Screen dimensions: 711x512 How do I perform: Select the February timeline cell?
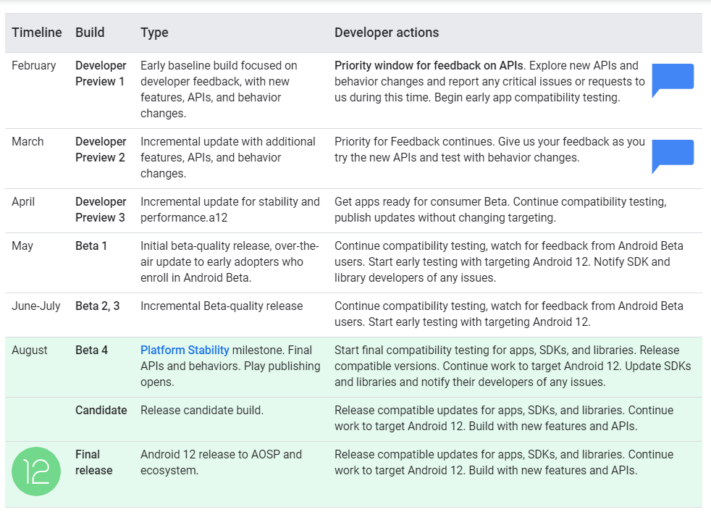34,66
